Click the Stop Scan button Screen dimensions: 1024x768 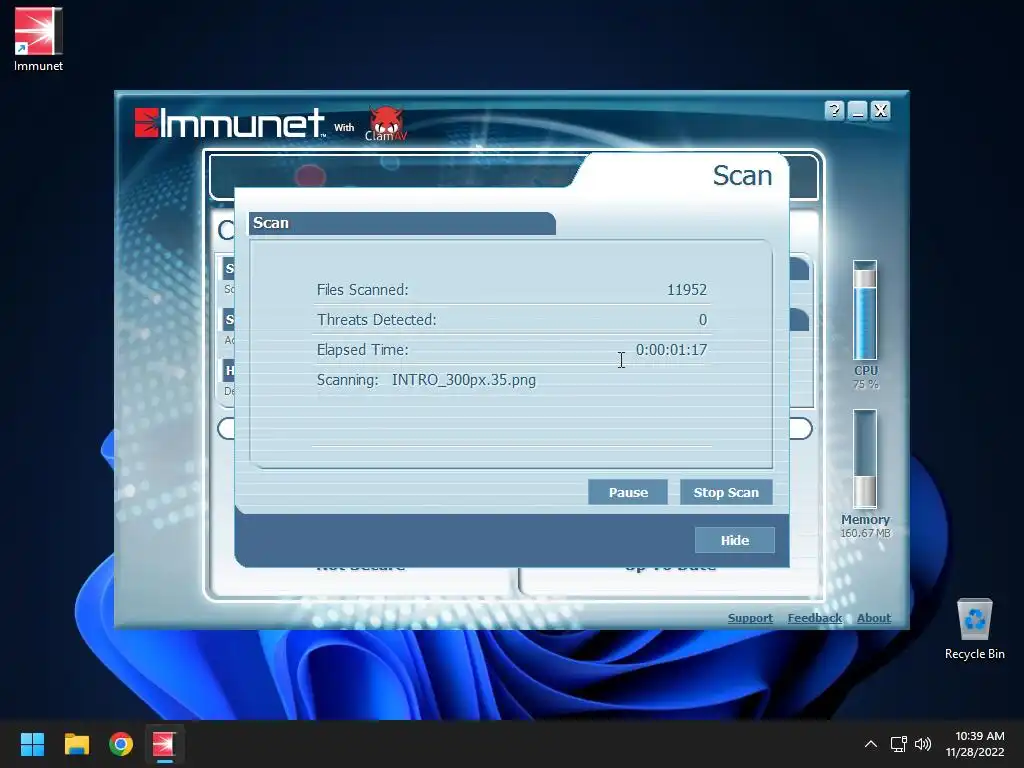coord(726,492)
